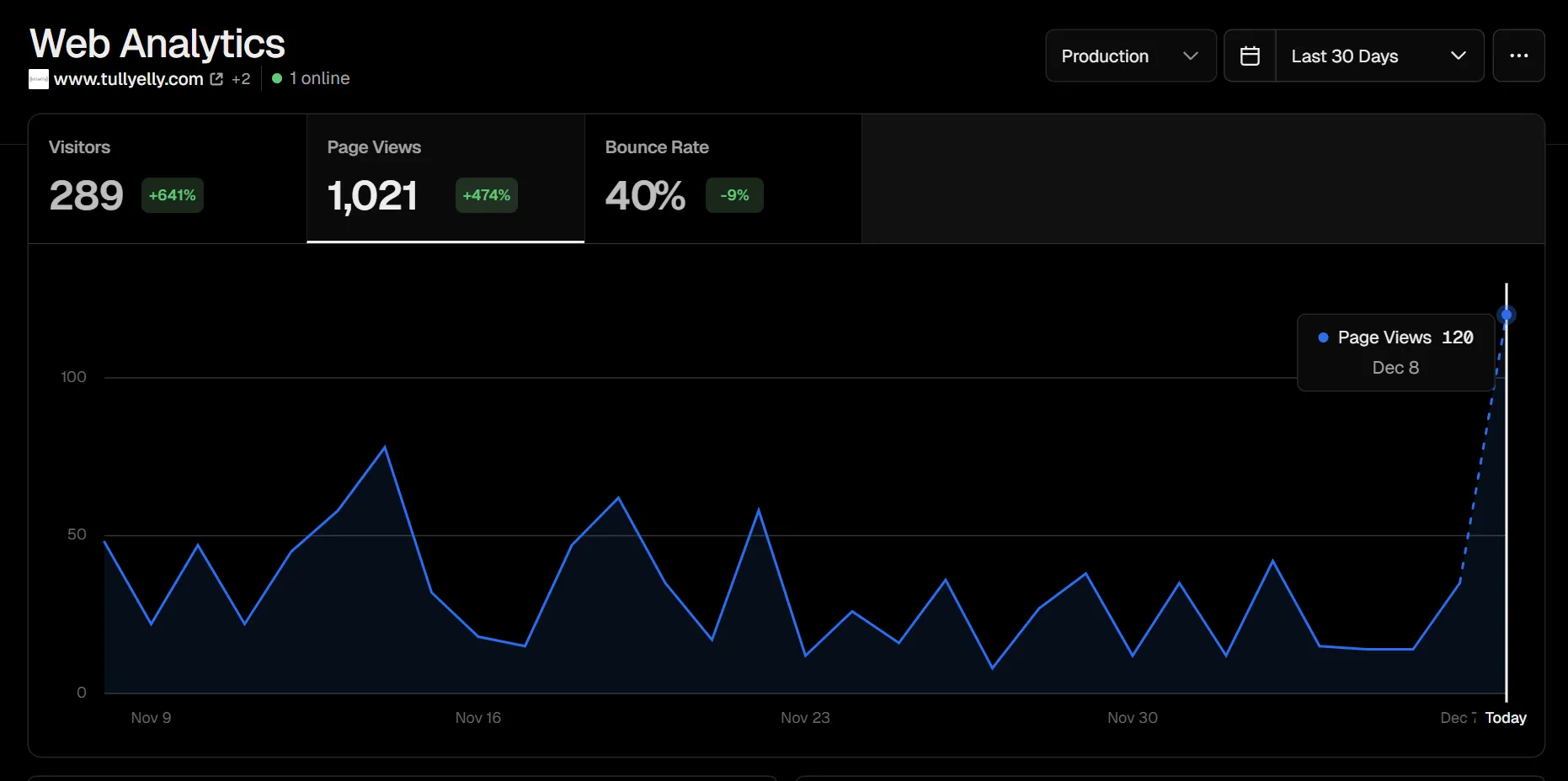
Task: Open the calendar date picker icon
Action: click(x=1250, y=56)
